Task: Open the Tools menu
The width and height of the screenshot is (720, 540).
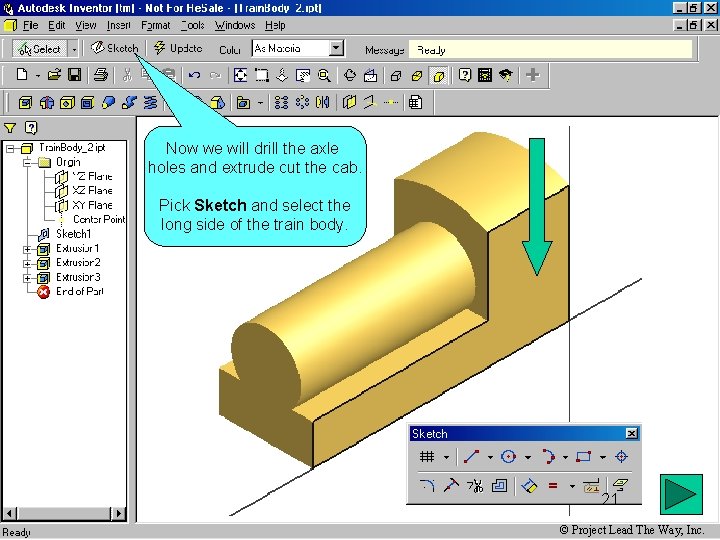Action: click(x=192, y=25)
